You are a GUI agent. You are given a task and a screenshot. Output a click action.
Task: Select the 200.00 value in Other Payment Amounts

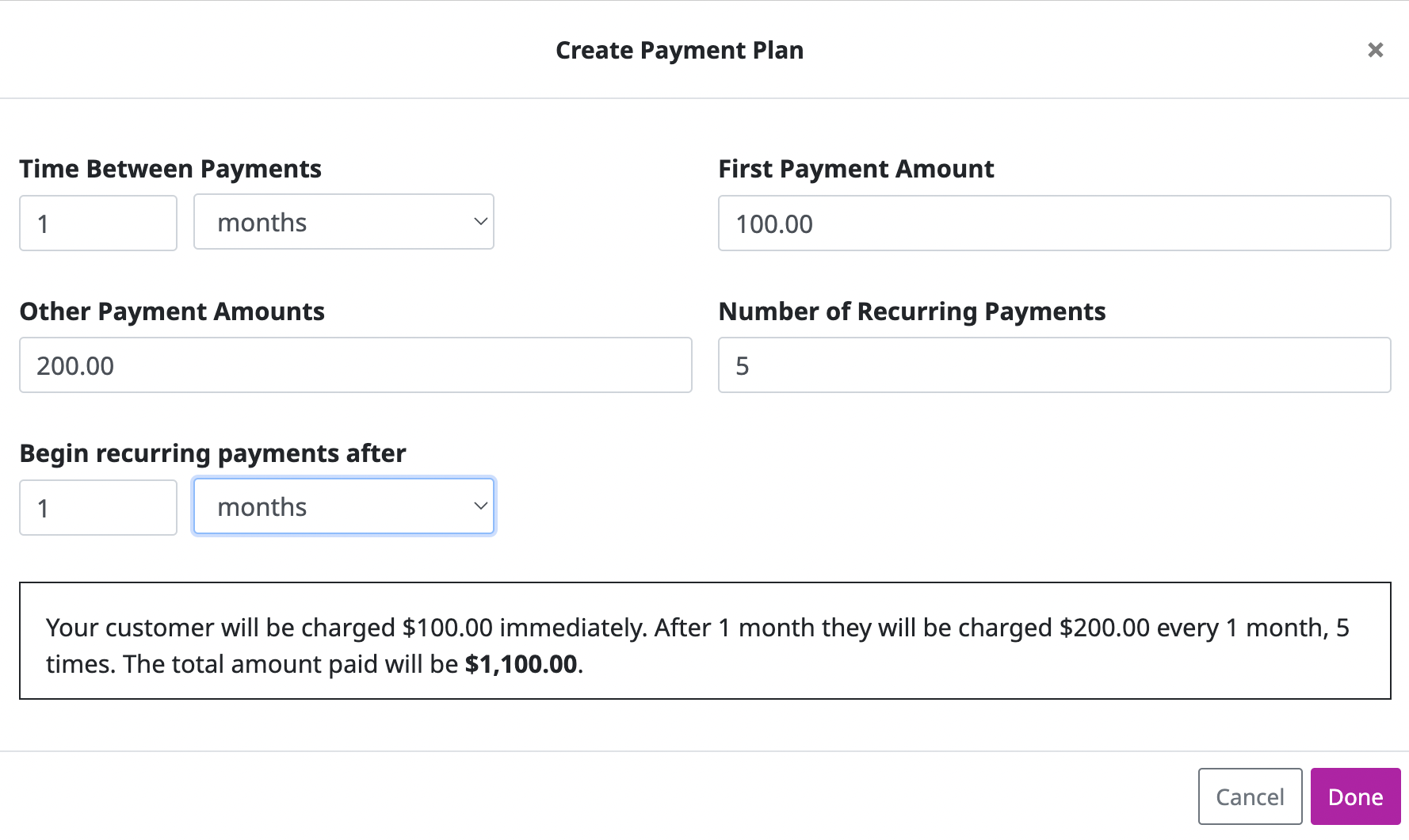(x=75, y=365)
